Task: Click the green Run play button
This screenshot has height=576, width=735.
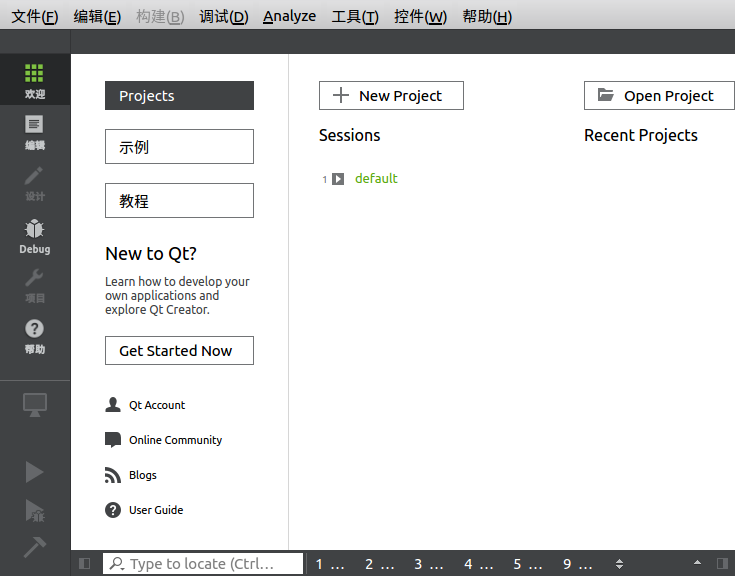Action: [35, 472]
